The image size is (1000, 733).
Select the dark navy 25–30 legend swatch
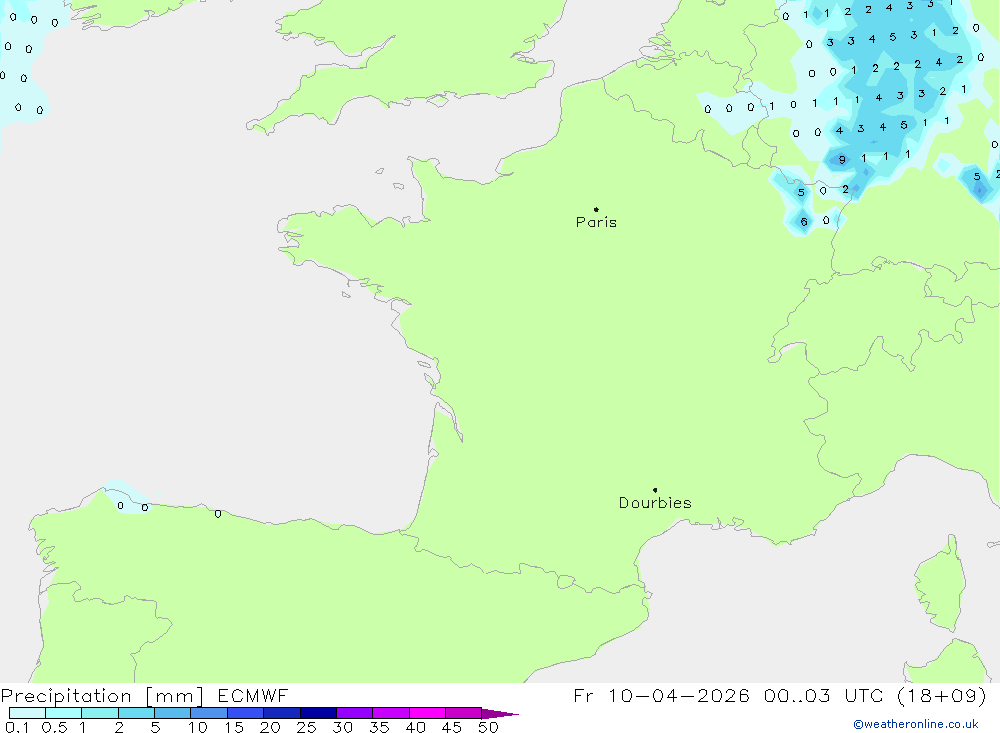(x=318, y=714)
